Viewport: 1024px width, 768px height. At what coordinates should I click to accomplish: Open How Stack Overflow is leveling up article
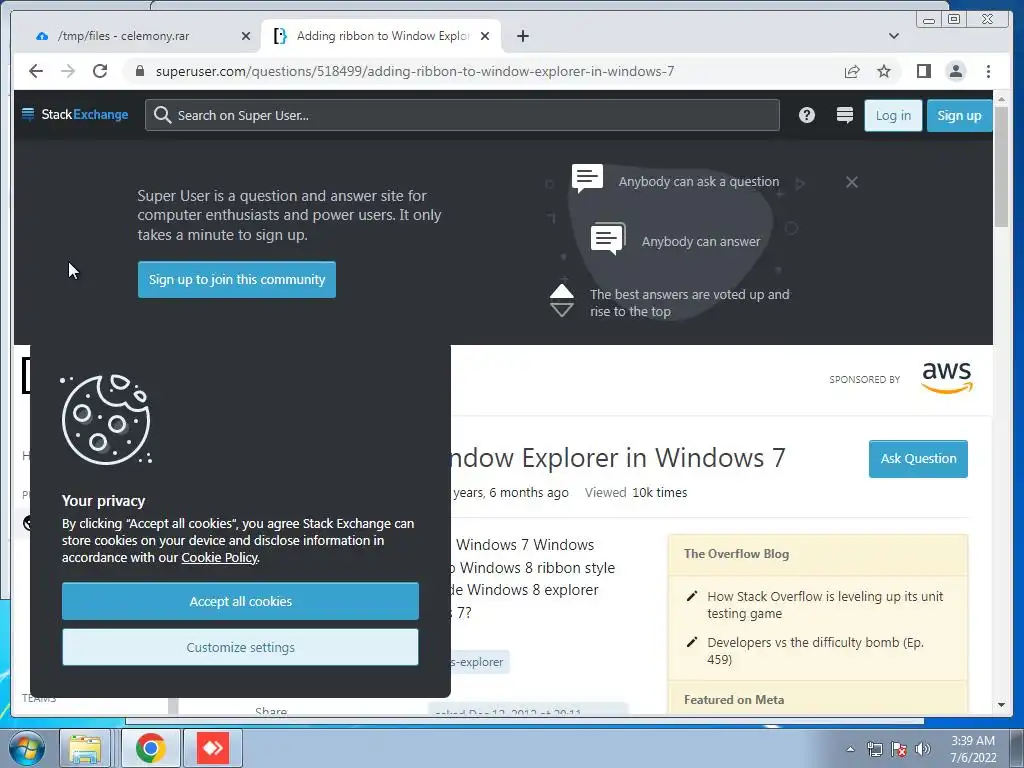[825, 605]
